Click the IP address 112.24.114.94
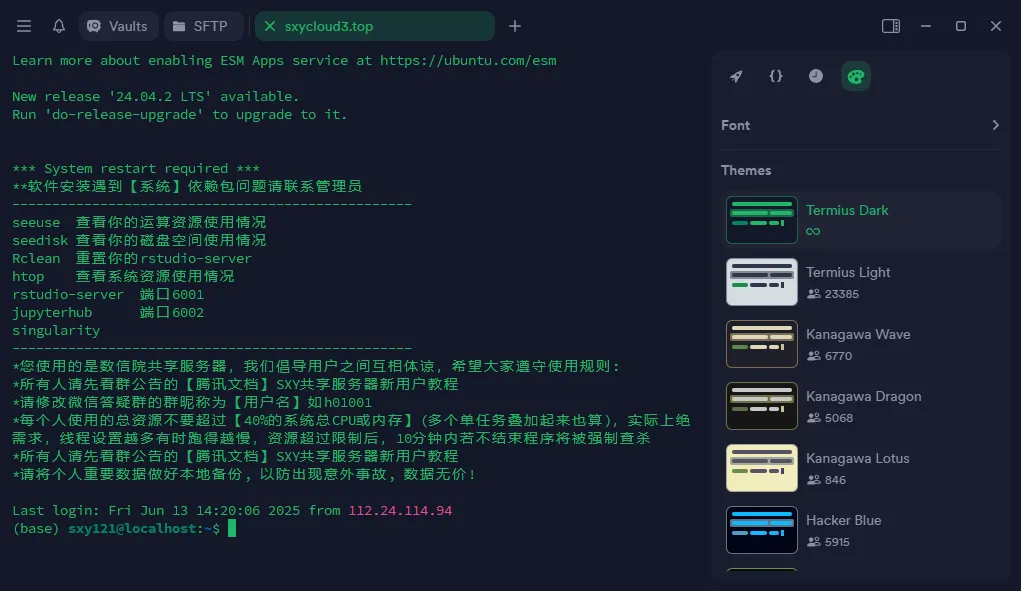The width and height of the screenshot is (1021, 591). point(400,510)
